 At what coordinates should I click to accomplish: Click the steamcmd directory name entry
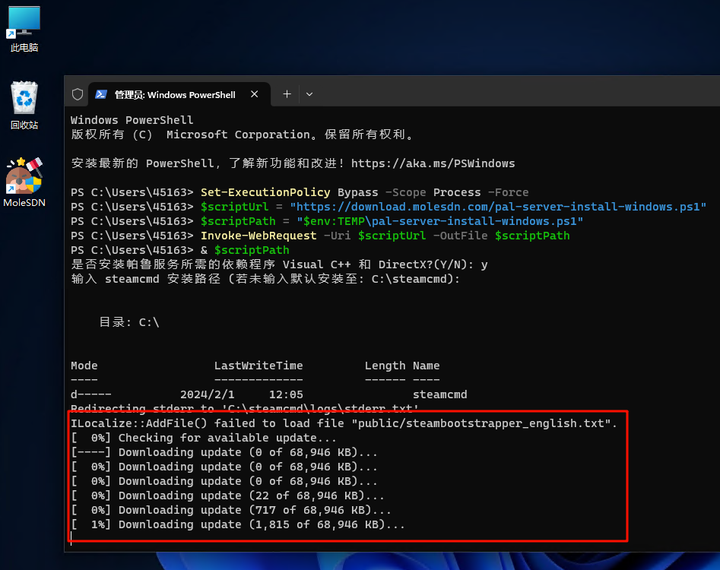[440, 395]
